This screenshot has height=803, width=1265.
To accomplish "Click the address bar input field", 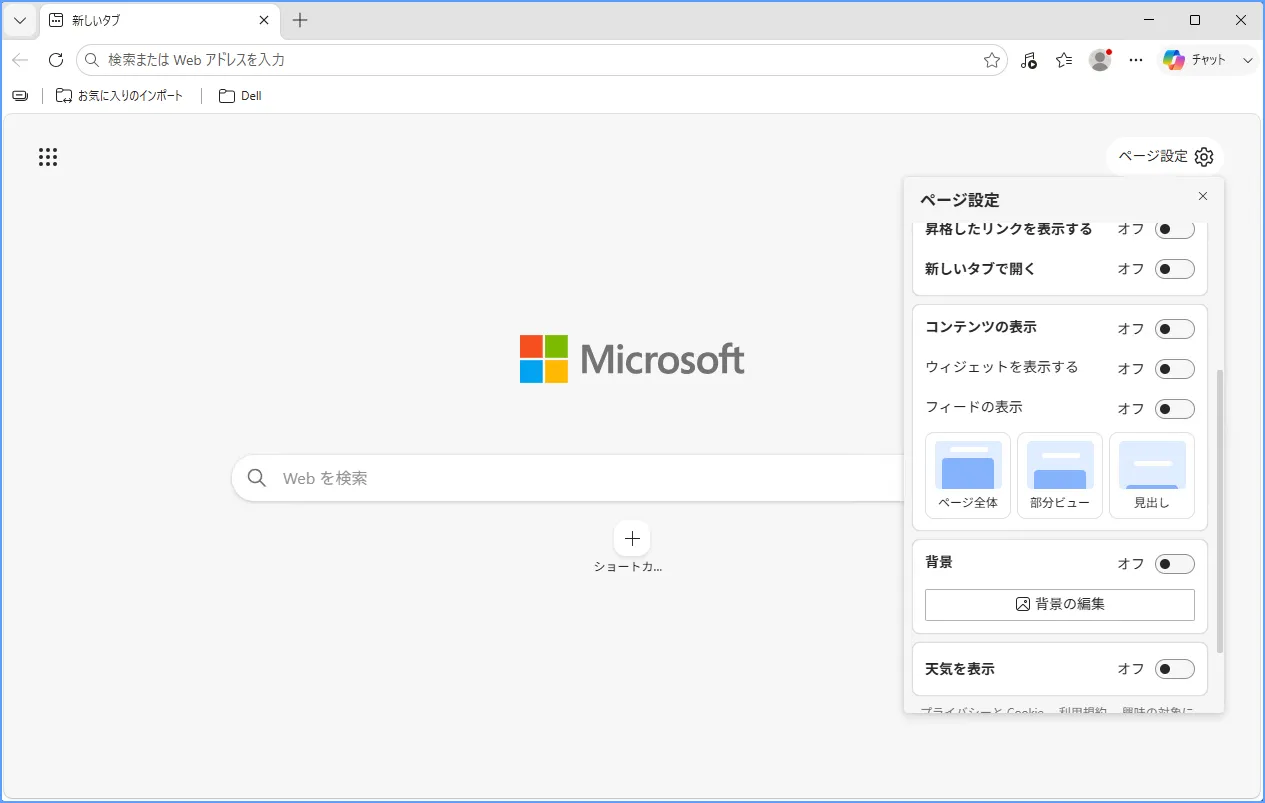I will 540,60.
